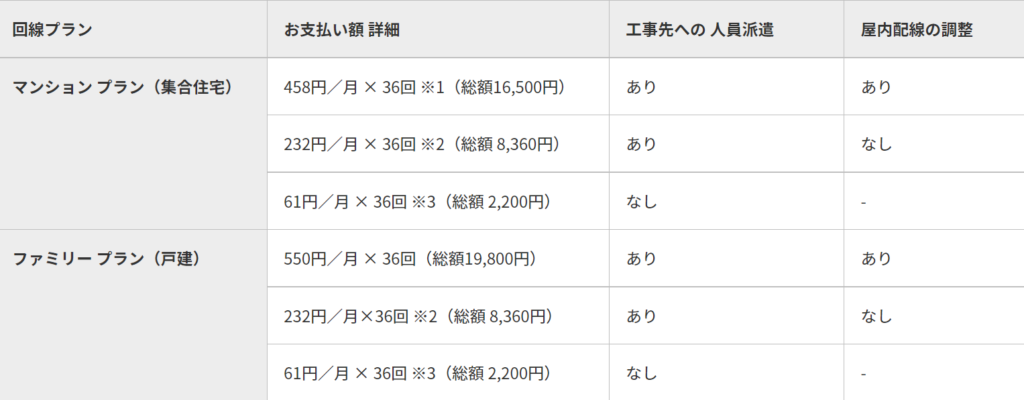This screenshot has width=1024, height=400.
Task: Select the 総額19,800円 total text
Action: (x=481, y=259)
